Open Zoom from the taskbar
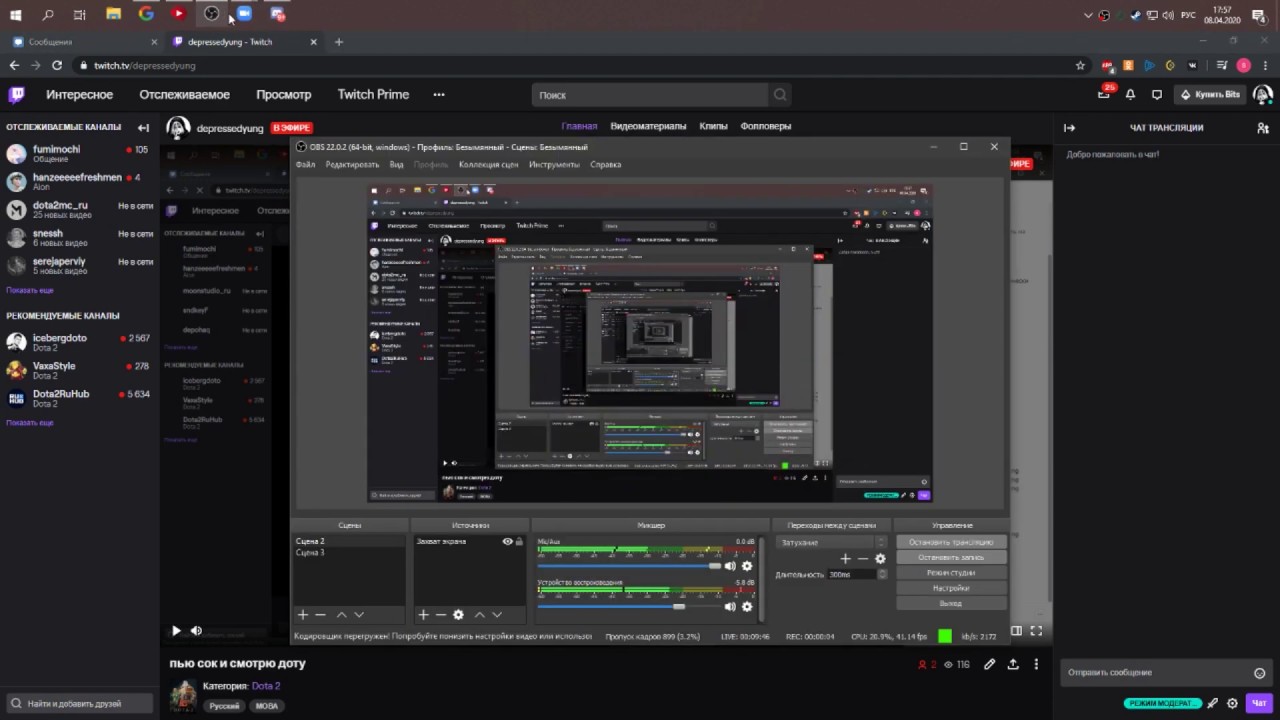The width and height of the screenshot is (1280, 720). point(244,14)
